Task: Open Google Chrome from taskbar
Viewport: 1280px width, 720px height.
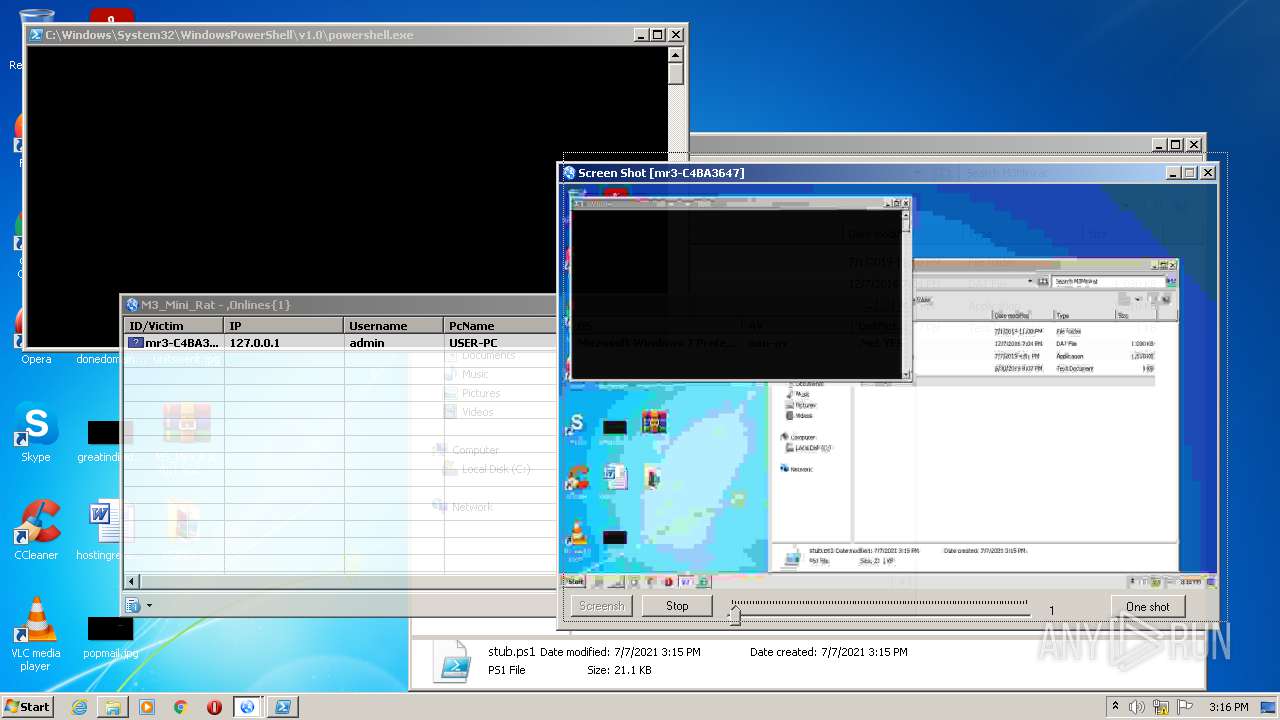Action: click(x=181, y=707)
